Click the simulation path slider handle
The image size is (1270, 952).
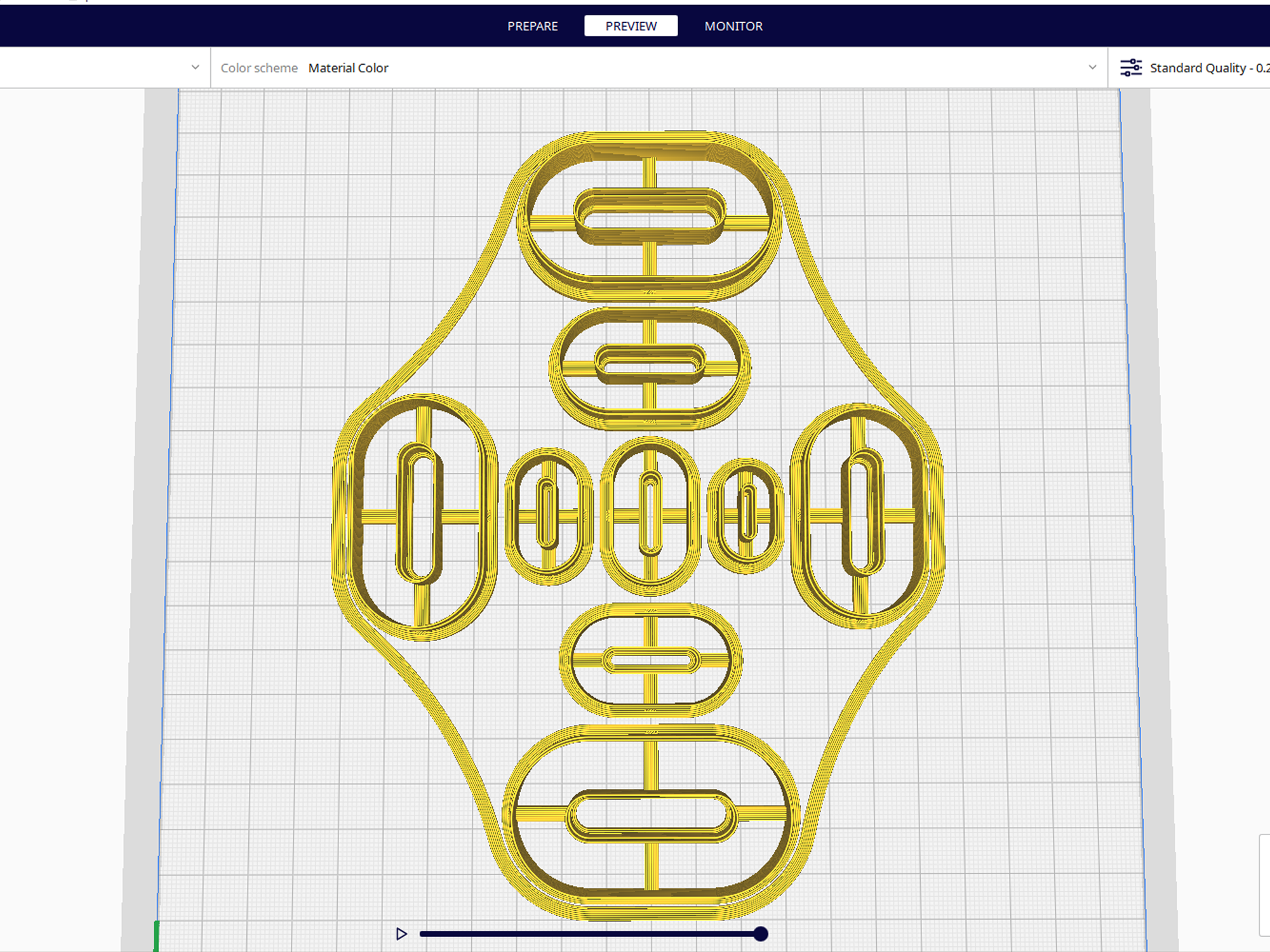[760, 934]
